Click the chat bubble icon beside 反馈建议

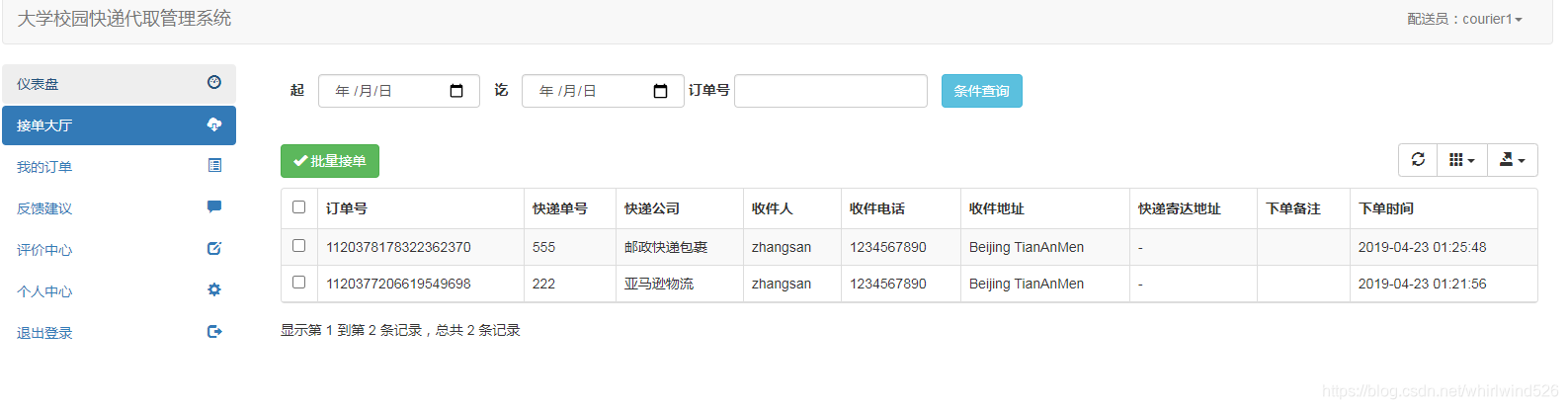pyautogui.click(x=214, y=206)
